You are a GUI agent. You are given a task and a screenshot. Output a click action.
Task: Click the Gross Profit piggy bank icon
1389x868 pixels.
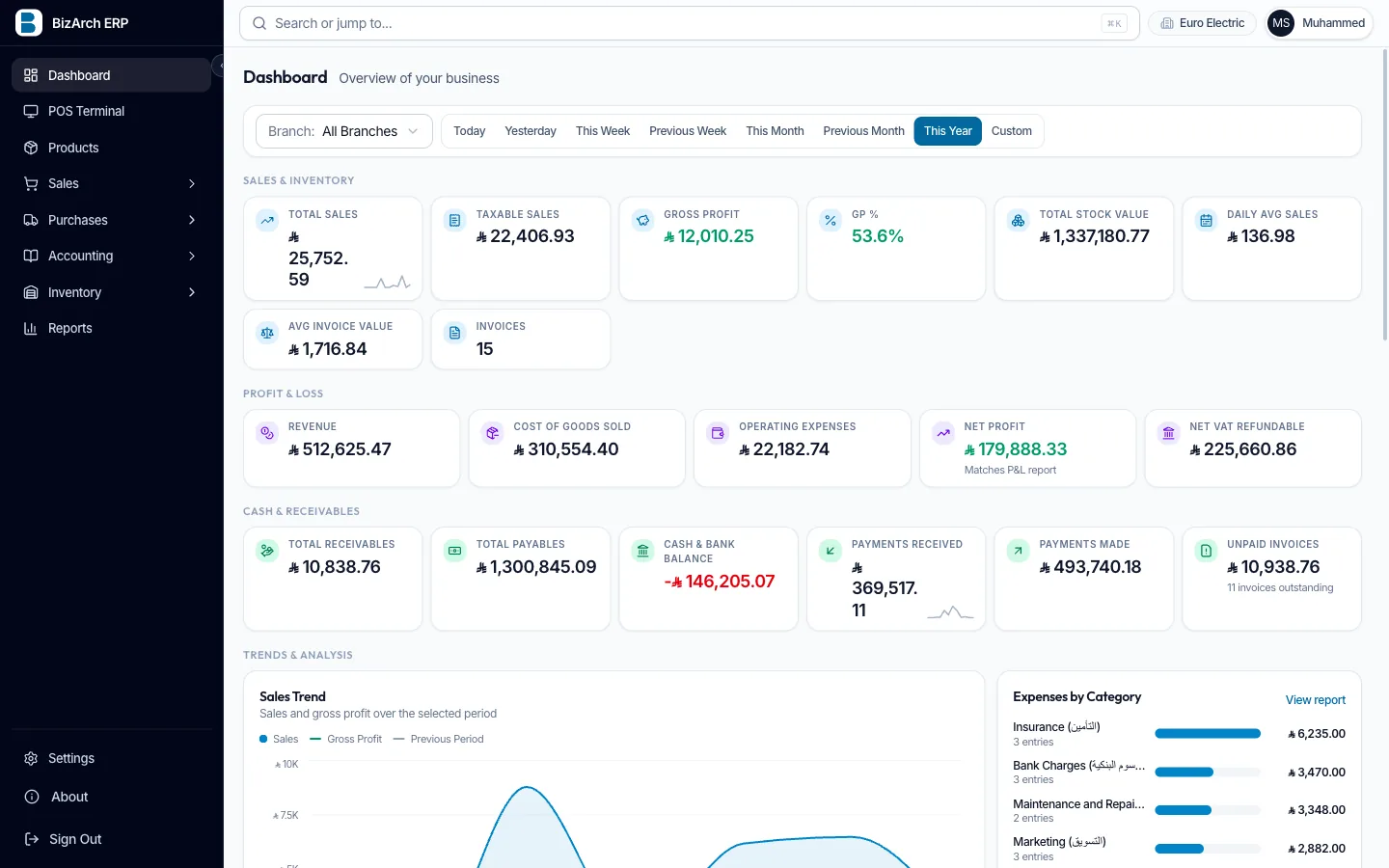pos(642,221)
